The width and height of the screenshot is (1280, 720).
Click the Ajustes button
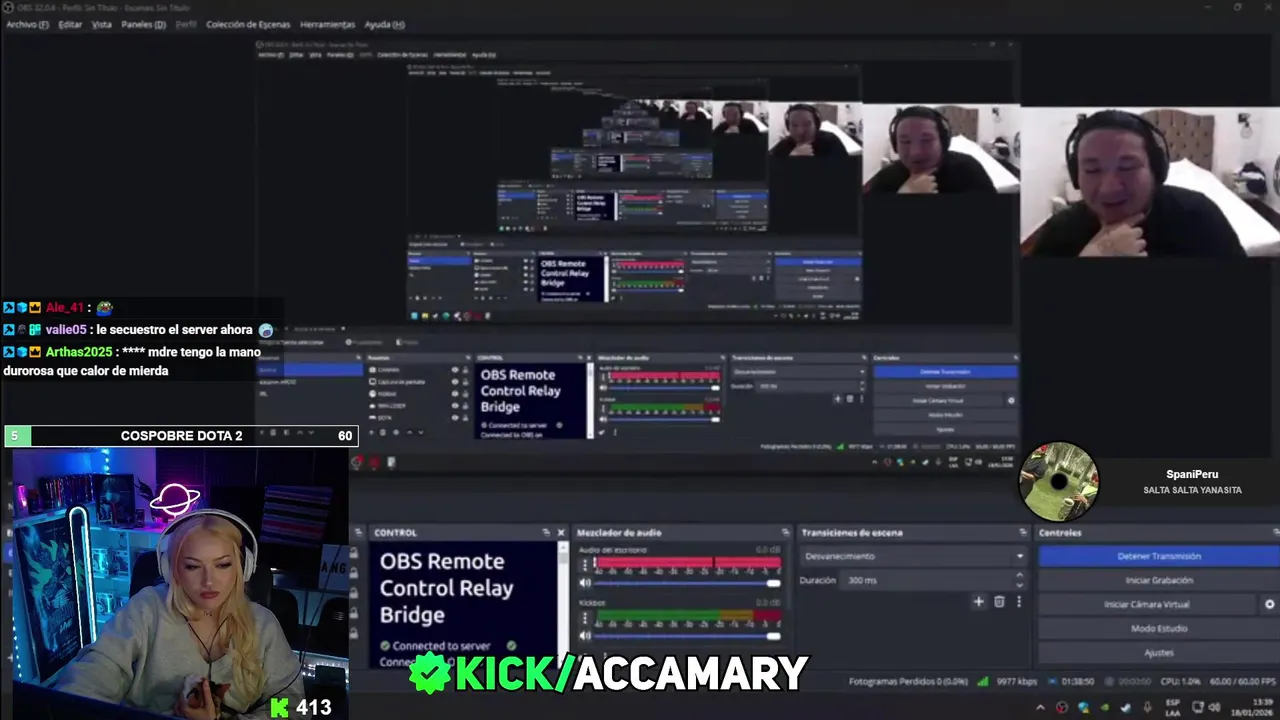pos(1159,652)
